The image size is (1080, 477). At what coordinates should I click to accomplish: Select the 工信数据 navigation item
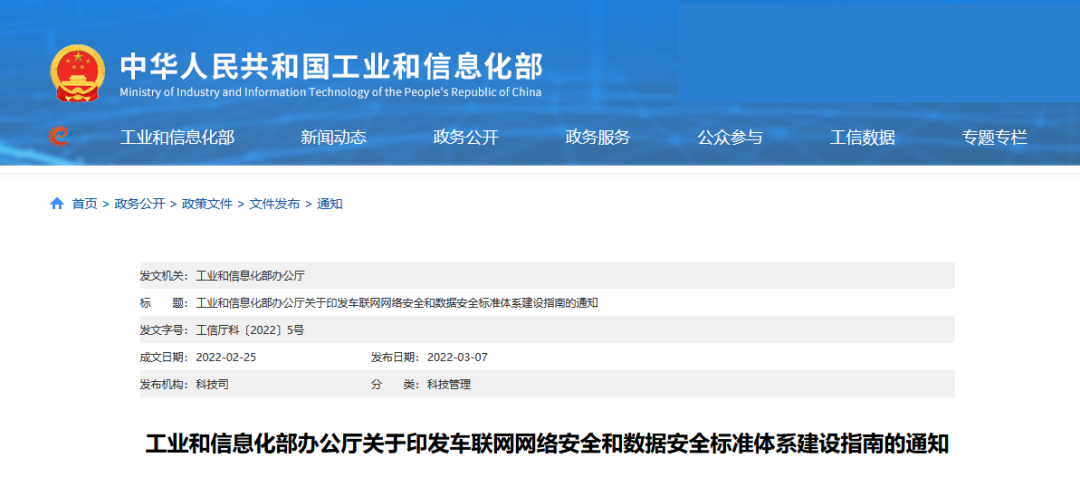pyautogui.click(x=862, y=138)
